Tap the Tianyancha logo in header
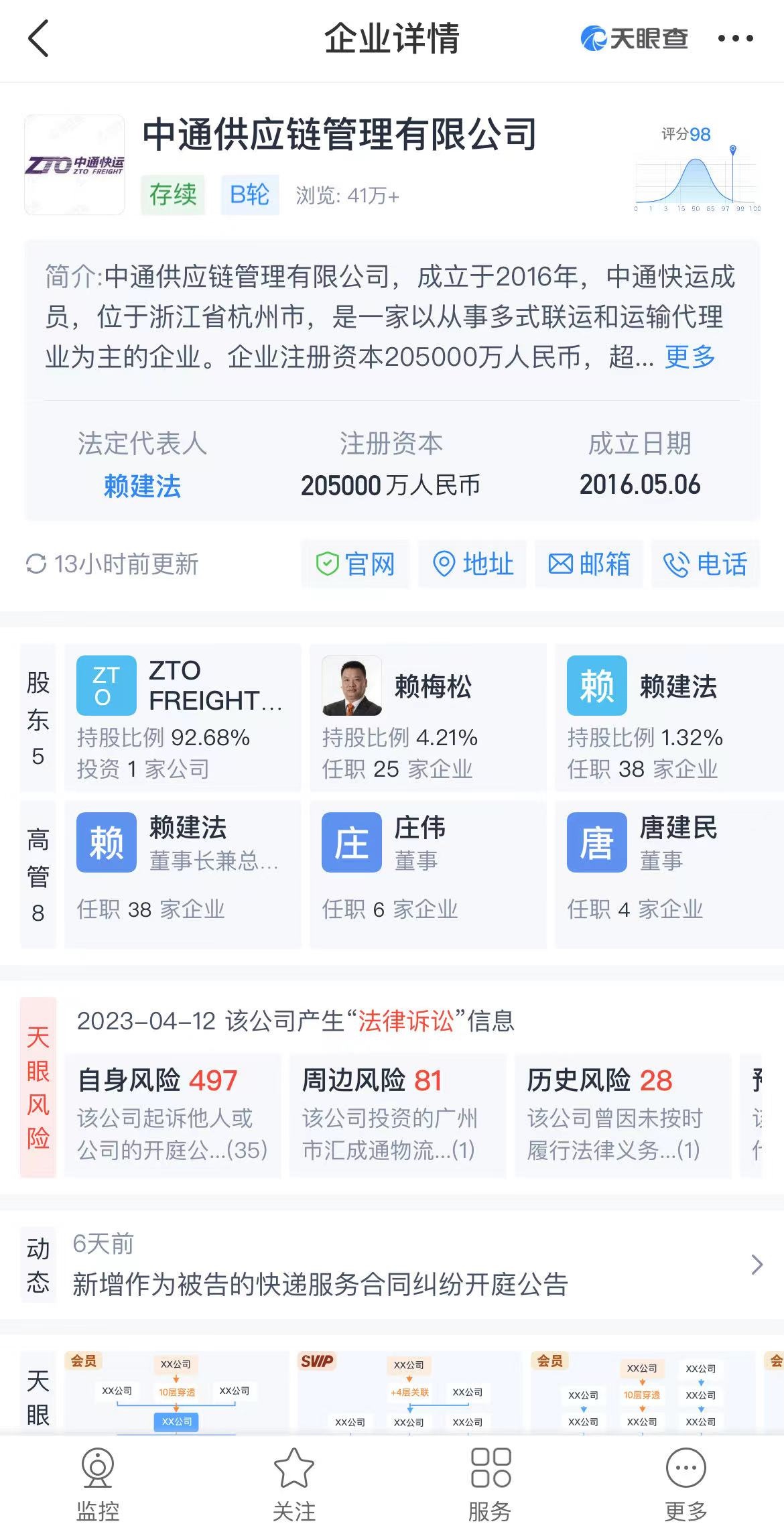This screenshot has width=784, height=1534. coord(634,38)
